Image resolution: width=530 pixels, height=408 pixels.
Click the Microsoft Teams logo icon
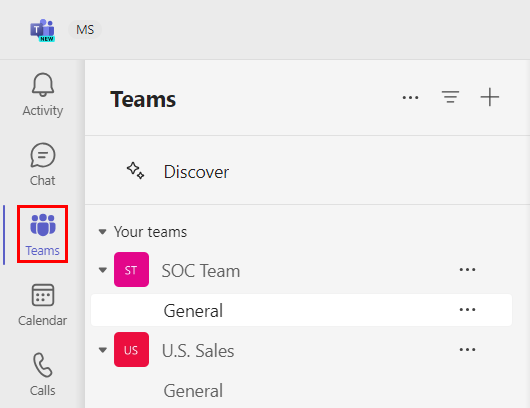click(43, 30)
